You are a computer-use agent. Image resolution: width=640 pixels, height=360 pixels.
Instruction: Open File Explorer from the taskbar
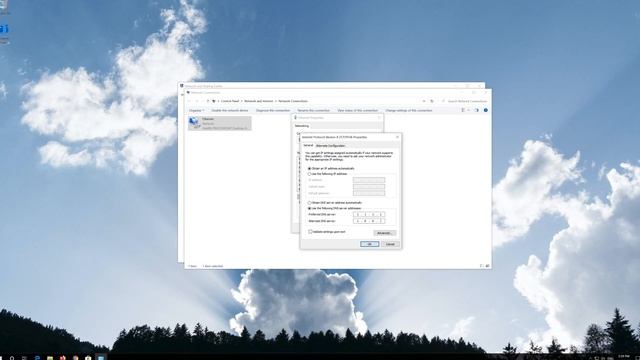click(x=50, y=358)
